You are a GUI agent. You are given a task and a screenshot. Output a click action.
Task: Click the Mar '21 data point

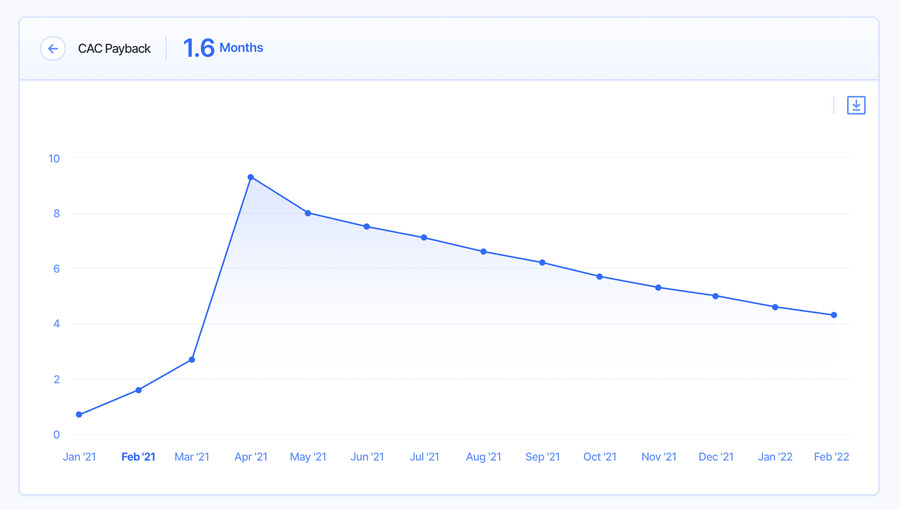192,360
